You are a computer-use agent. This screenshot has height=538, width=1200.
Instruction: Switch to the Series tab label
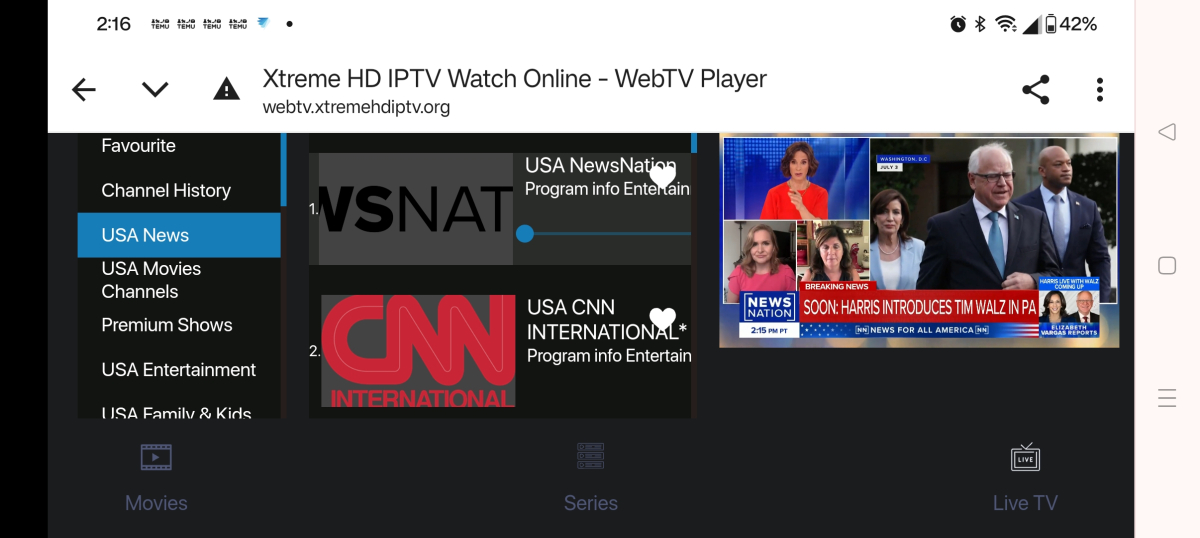[x=591, y=503]
